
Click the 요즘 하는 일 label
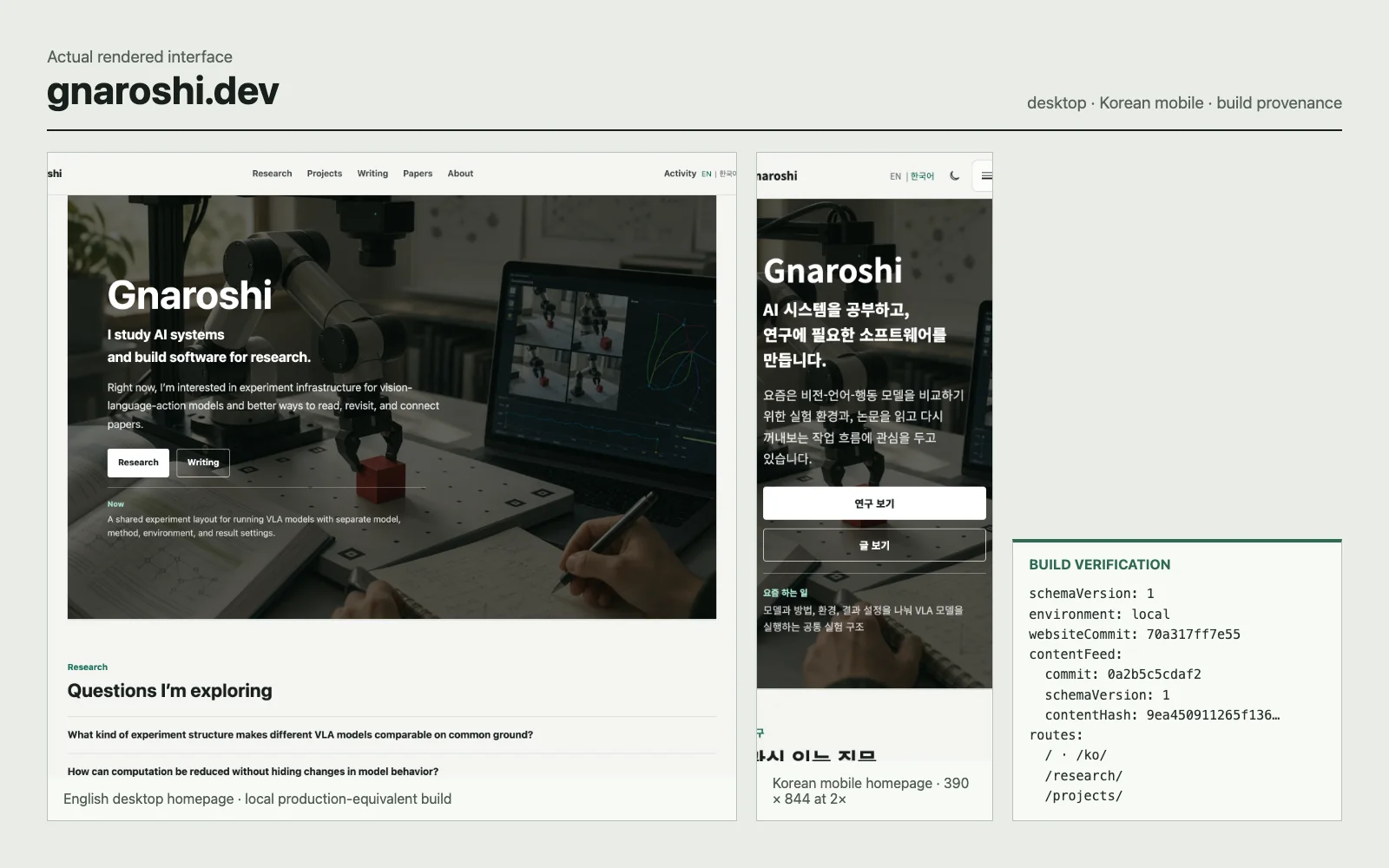click(786, 593)
